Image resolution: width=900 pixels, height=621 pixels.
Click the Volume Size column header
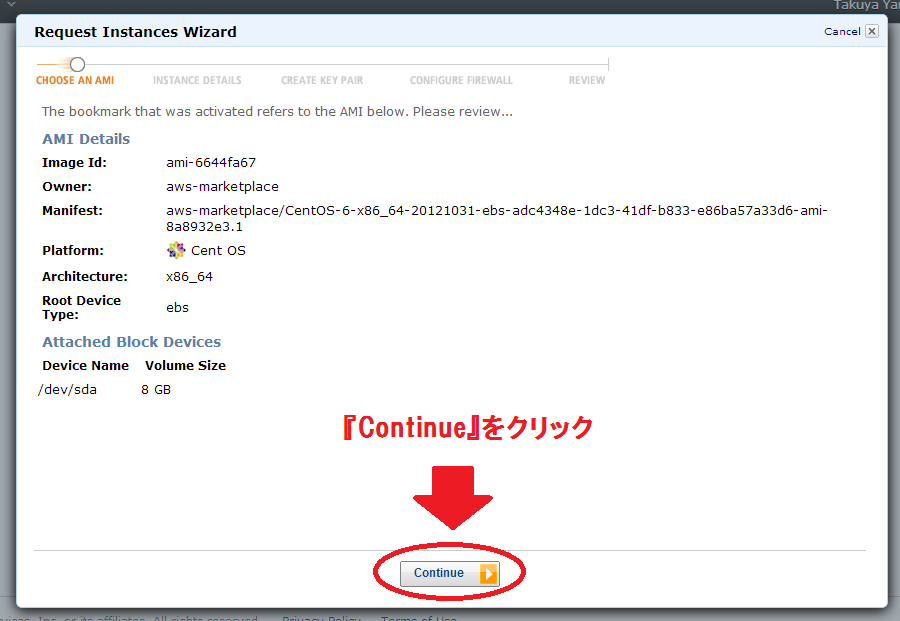click(185, 366)
